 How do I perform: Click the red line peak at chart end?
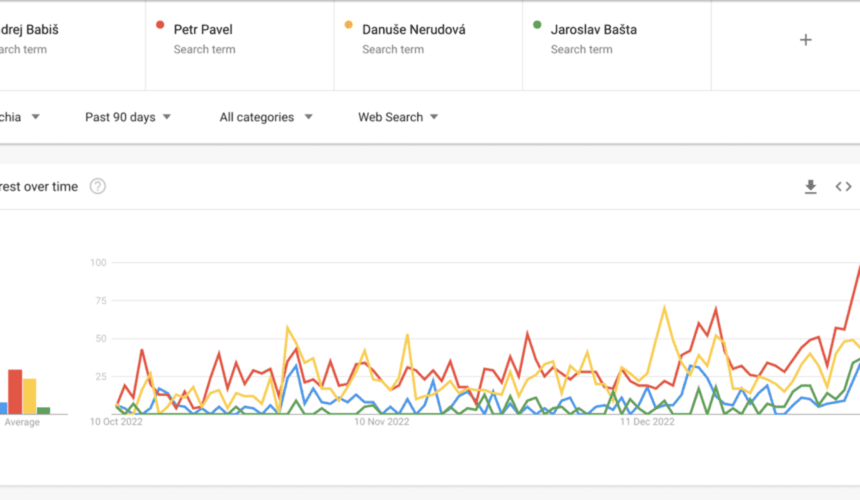857,270
